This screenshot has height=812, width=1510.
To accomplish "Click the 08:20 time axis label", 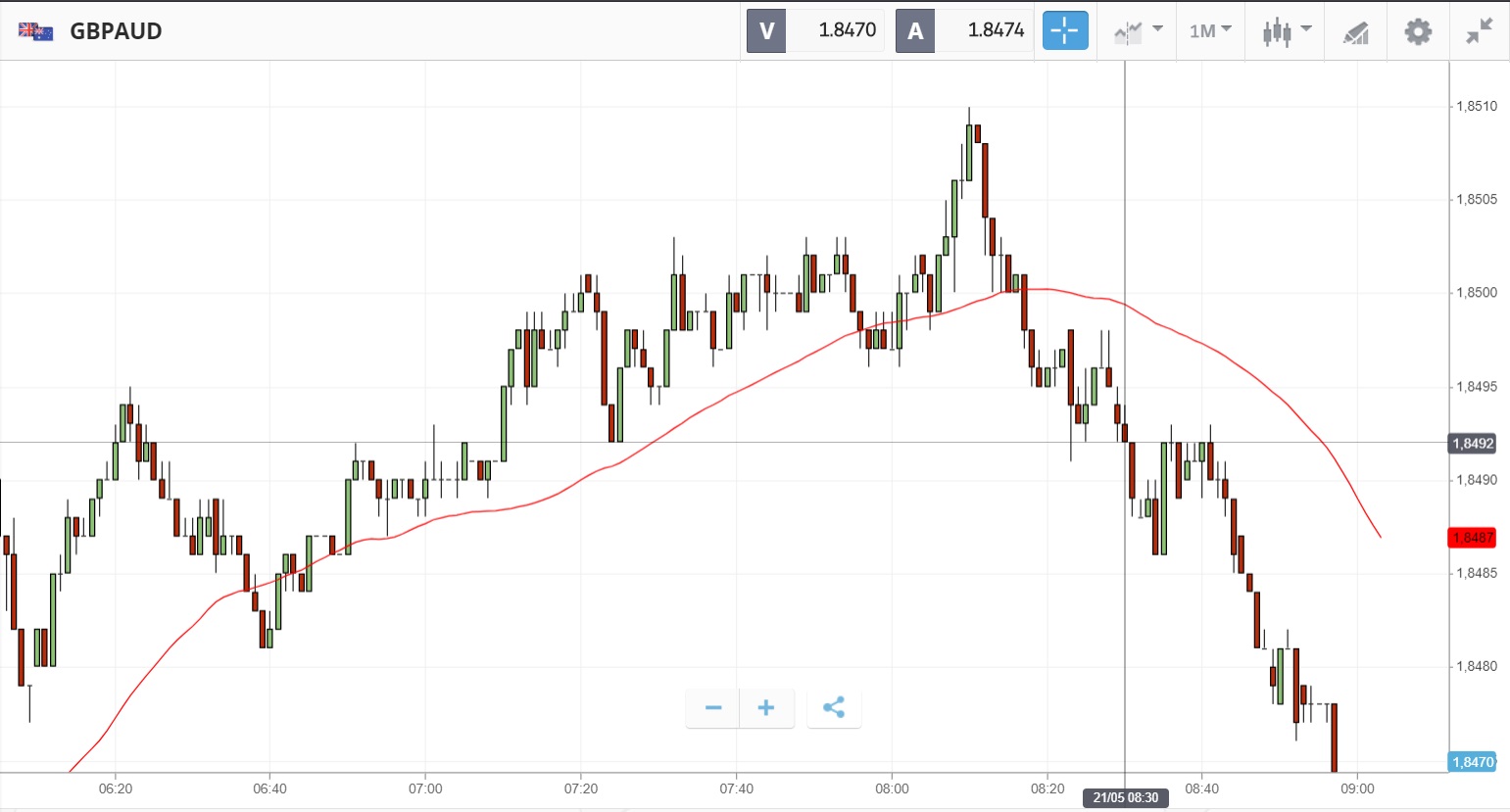I will tap(1047, 788).
